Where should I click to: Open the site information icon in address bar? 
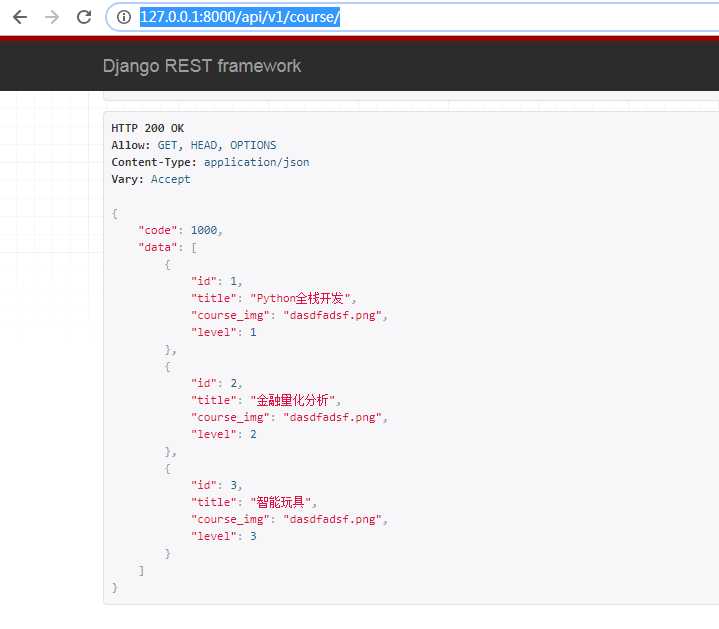[123, 17]
